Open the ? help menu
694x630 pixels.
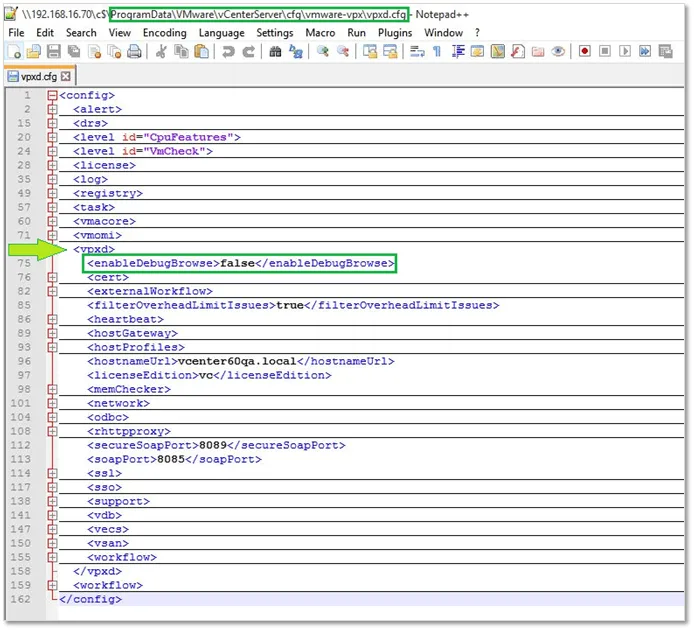(x=477, y=33)
